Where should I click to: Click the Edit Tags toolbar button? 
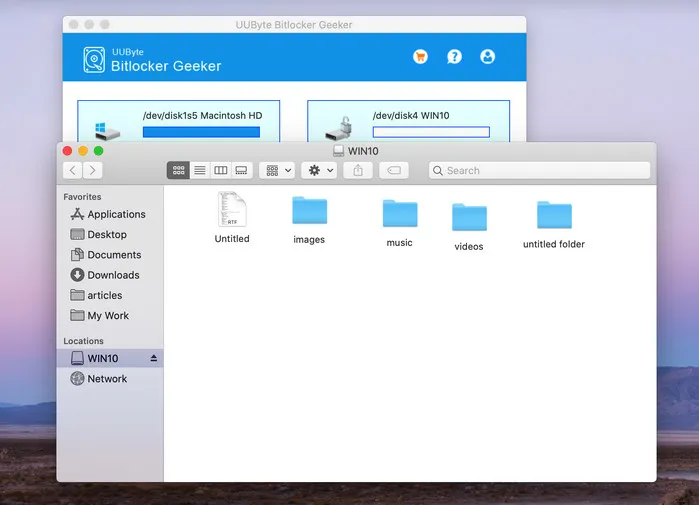(x=394, y=170)
